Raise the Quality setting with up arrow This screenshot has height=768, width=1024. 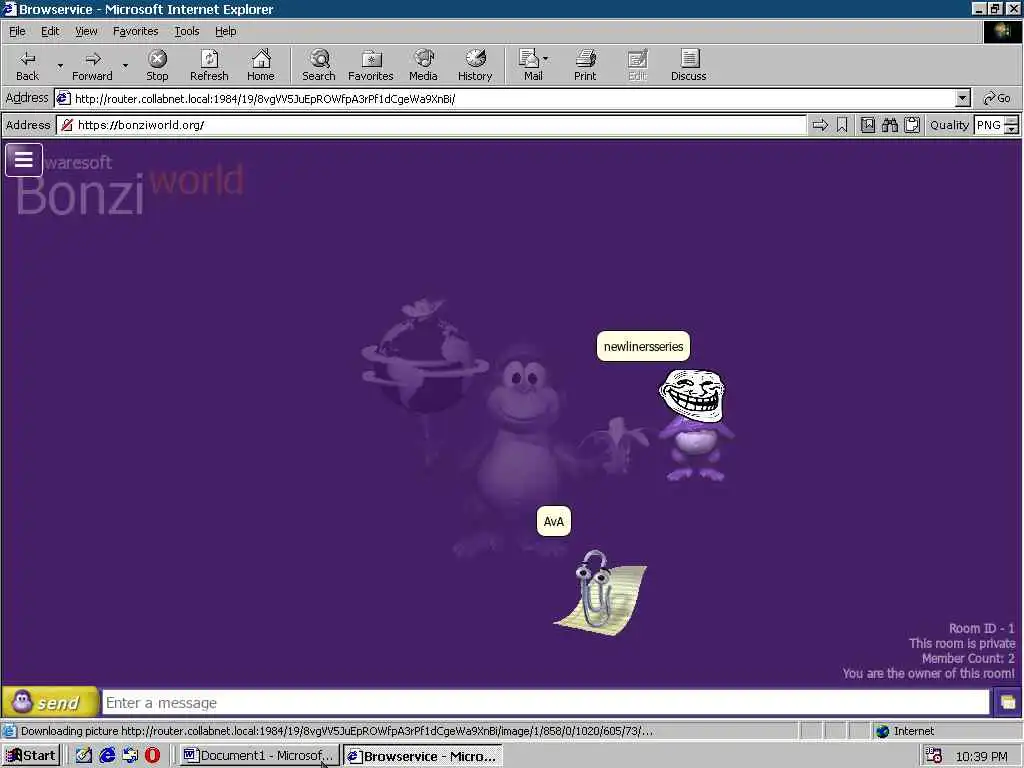click(x=1012, y=120)
